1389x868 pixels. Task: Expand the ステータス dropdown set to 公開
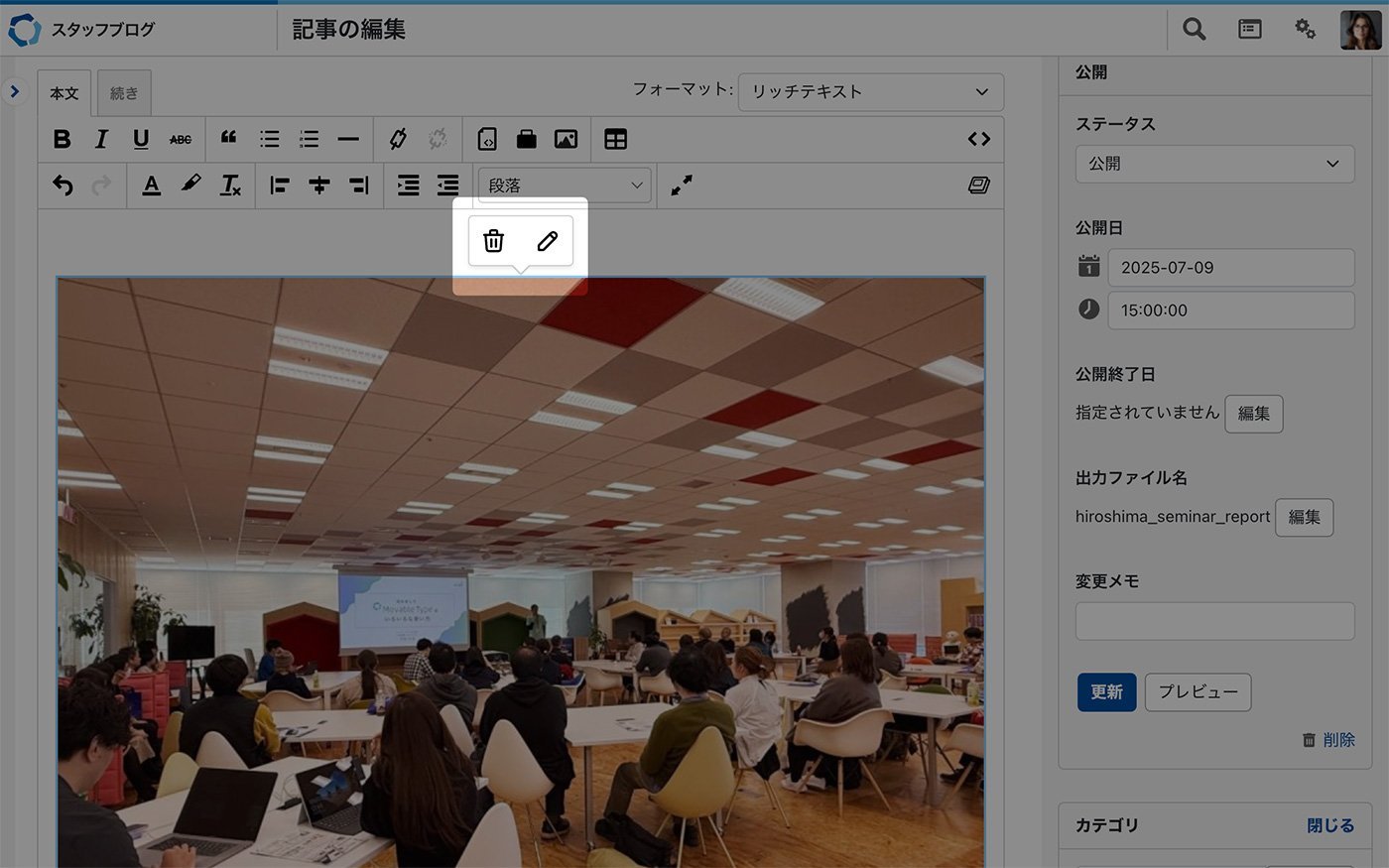click(1213, 165)
